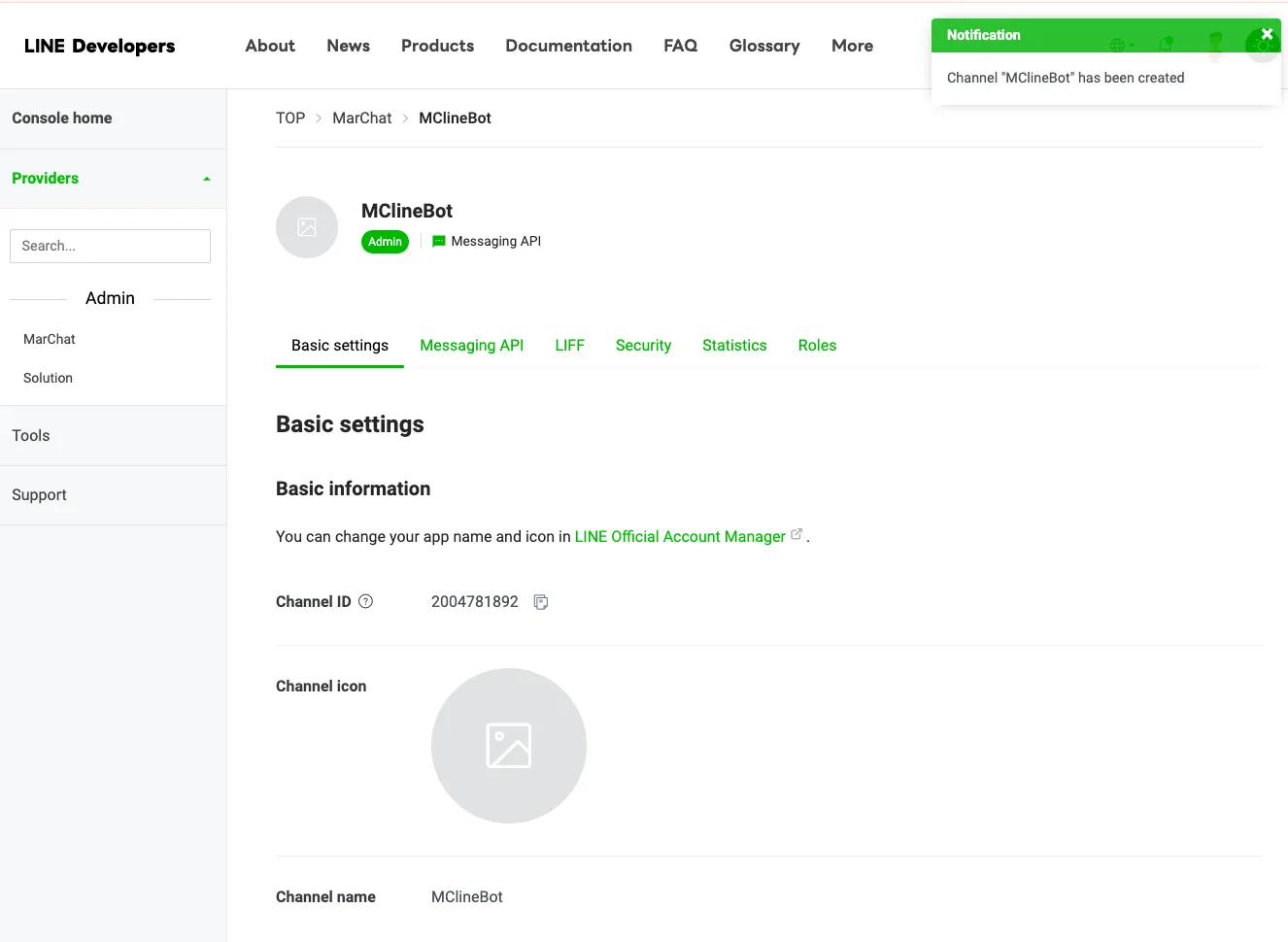1288x942 pixels.
Task: Open the Security tab
Action: (x=643, y=346)
